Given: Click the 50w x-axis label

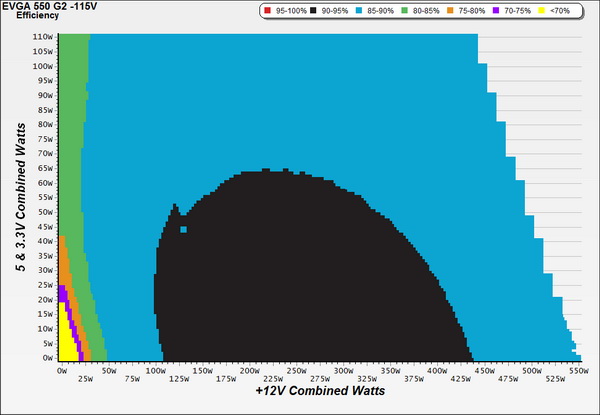Looking at the screenshot, I should click(109, 371).
